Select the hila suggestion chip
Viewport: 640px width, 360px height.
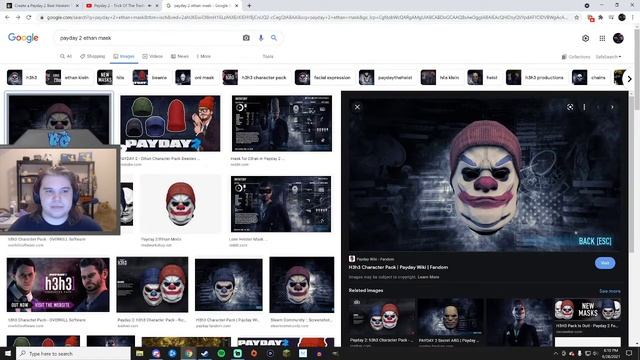[111, 78]
